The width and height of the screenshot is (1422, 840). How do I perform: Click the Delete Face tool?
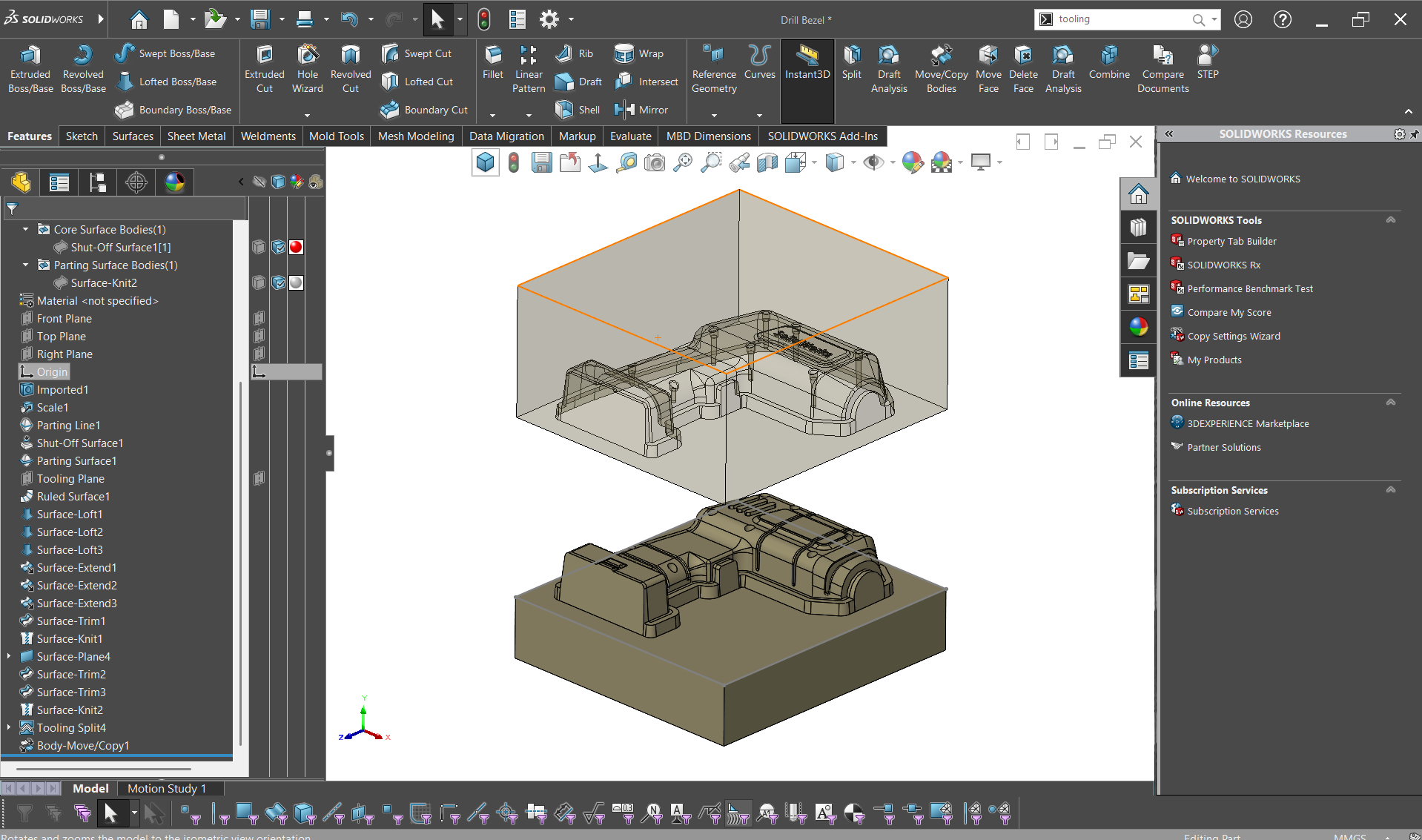[x=1023, y=69]
